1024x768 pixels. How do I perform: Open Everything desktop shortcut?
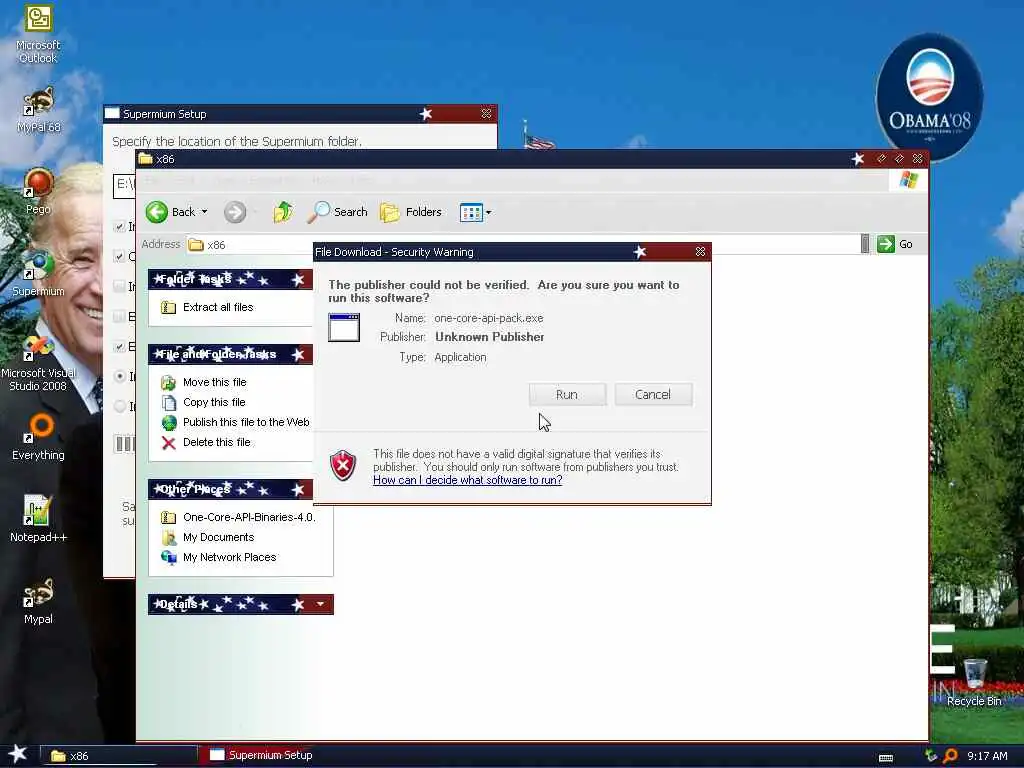[38, 438]
